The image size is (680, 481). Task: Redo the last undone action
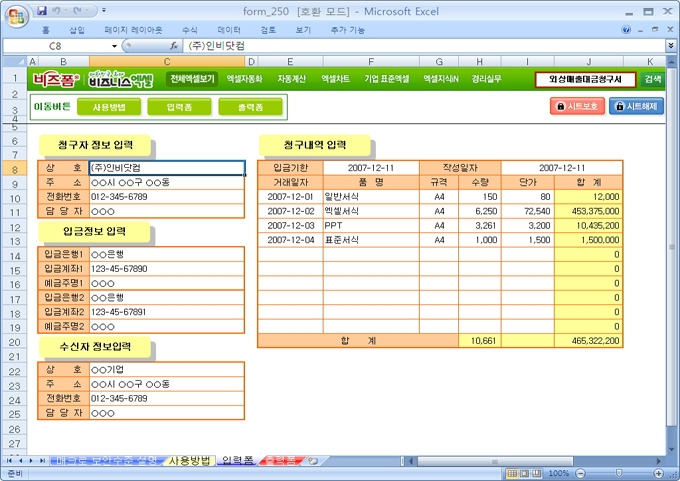click(x=79, y=10)
